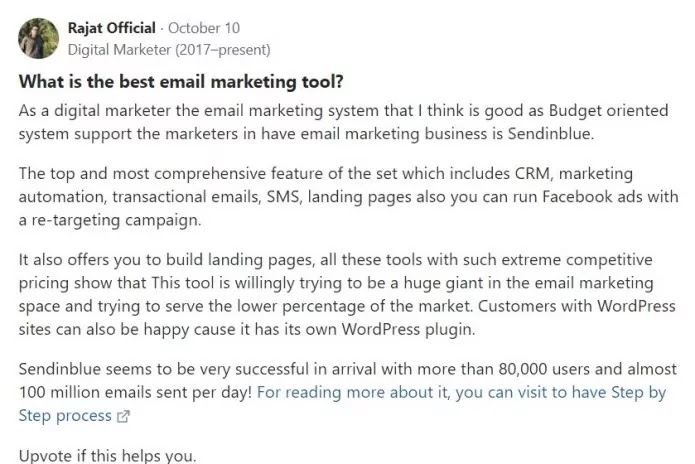Click the 'Step process' link text
Image resolution: width=695 pixels, height=464 pixels.
point(65,416)
